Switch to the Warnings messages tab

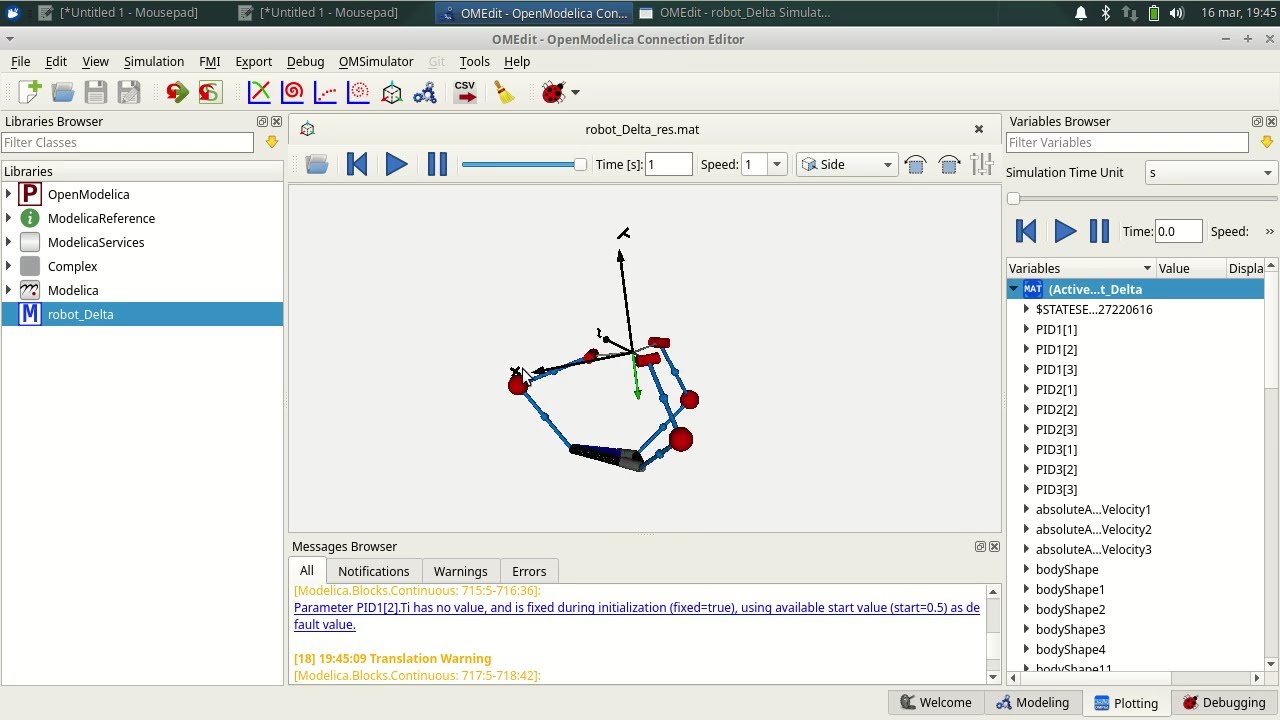pyautogui.click(x=460, y=571)
